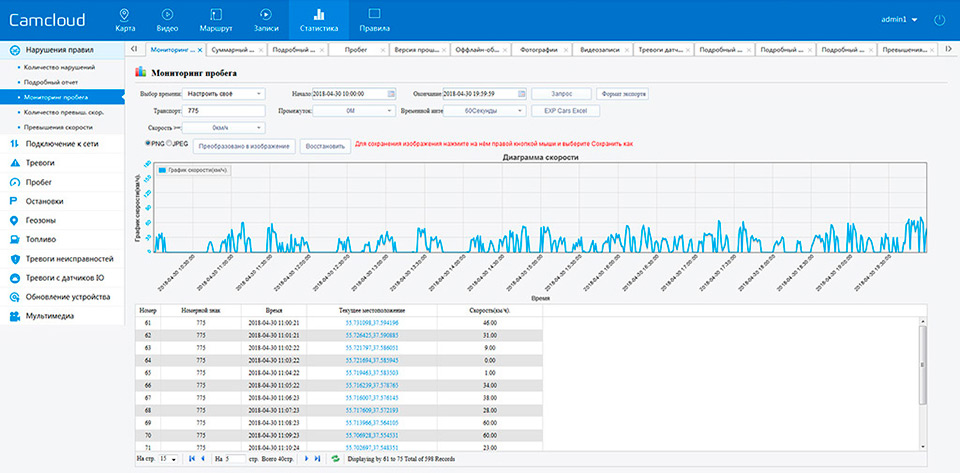
Task: Click the EXP Cars Excel button
Action: pyautogui.click(x=564, y=111)
